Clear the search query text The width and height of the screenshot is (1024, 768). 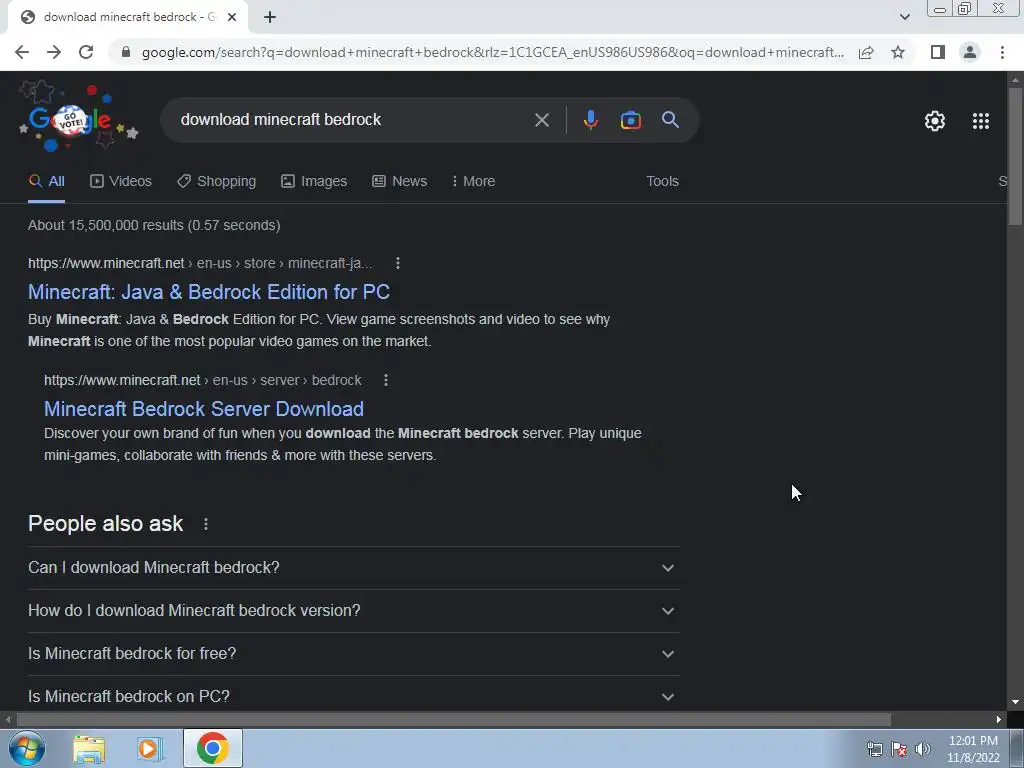(x=541, y=120)
